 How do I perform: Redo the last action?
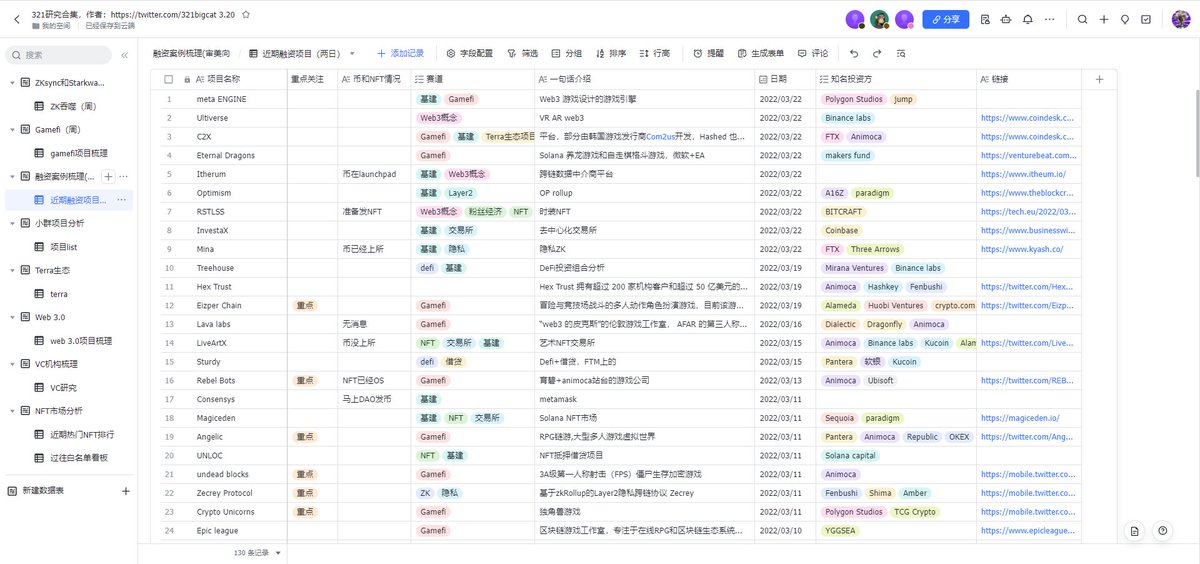point(877,53)
